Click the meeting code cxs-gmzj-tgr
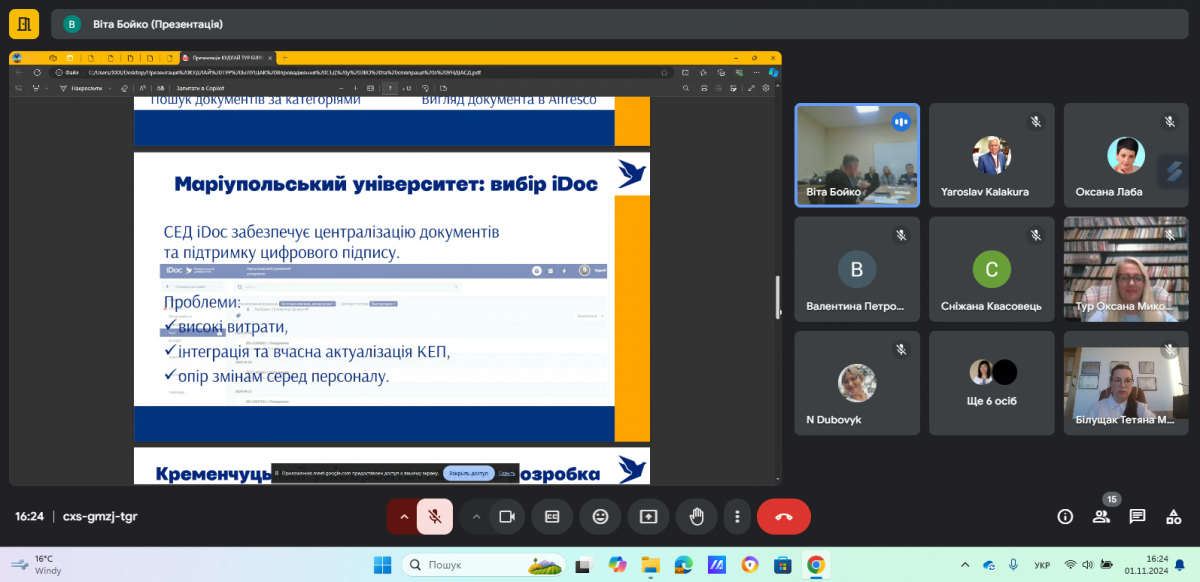This screenshot has height=582, width=1200. (x=98, y=517)
